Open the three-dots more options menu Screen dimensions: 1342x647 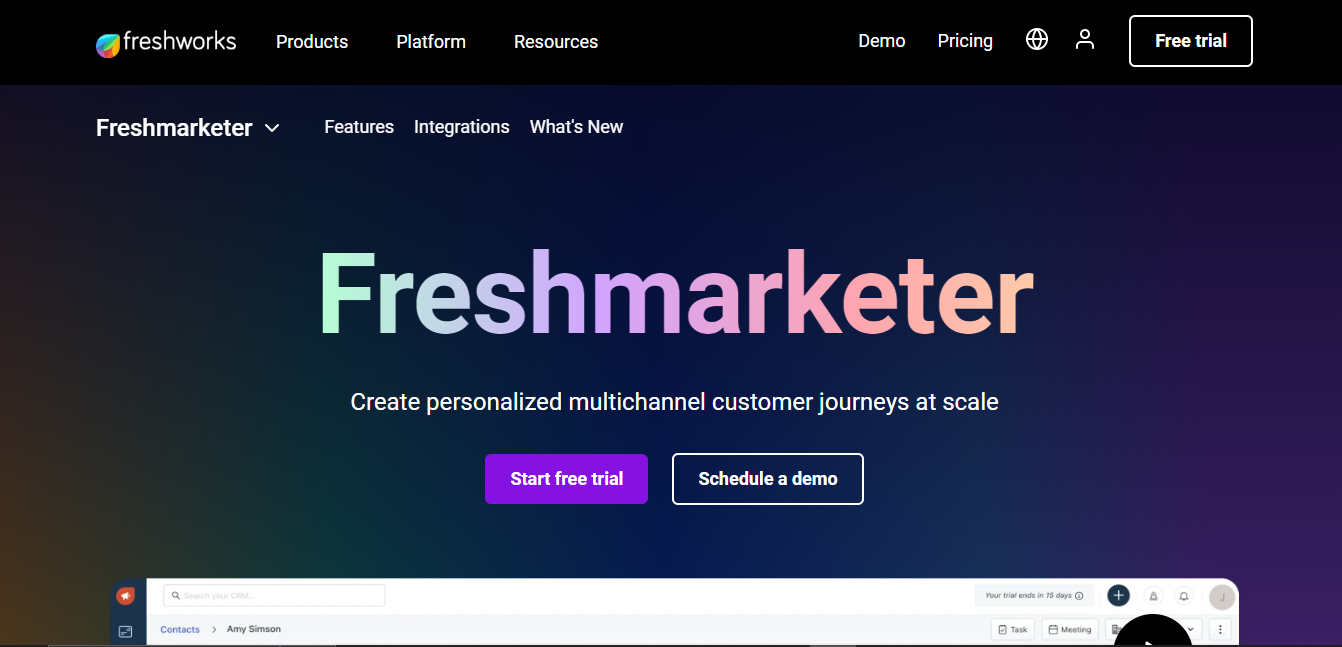(x=1220, y=629)
